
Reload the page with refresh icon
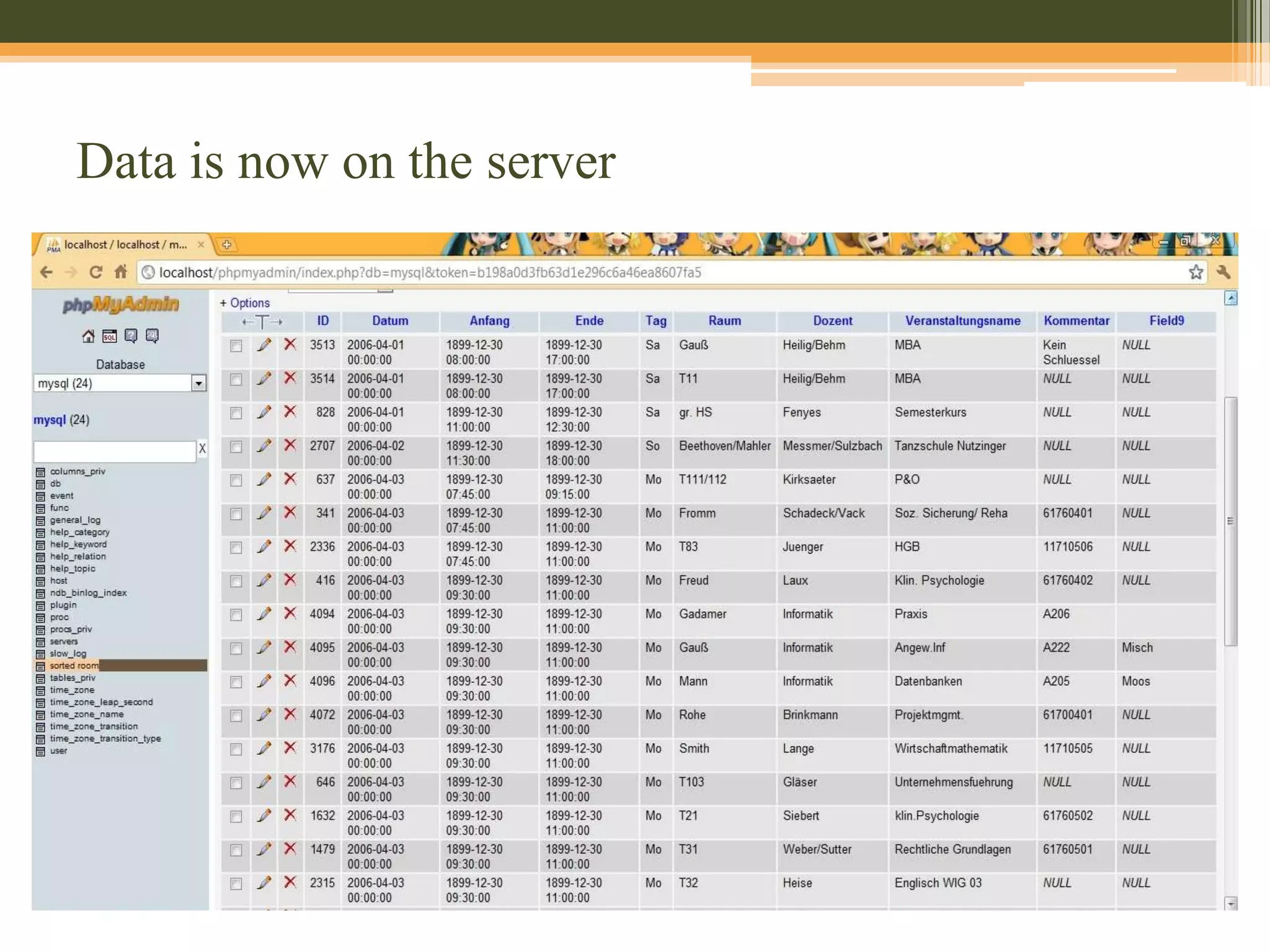(96, 272)
